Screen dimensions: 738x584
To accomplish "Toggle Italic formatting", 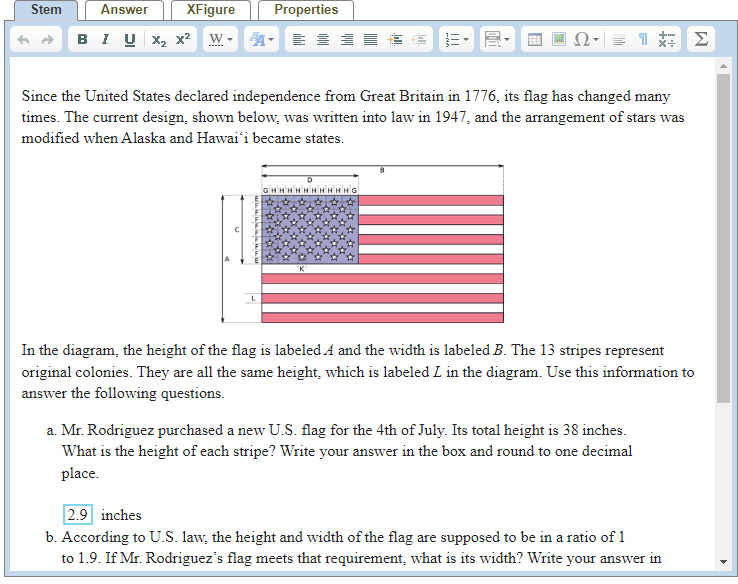I will coord(105,39).
